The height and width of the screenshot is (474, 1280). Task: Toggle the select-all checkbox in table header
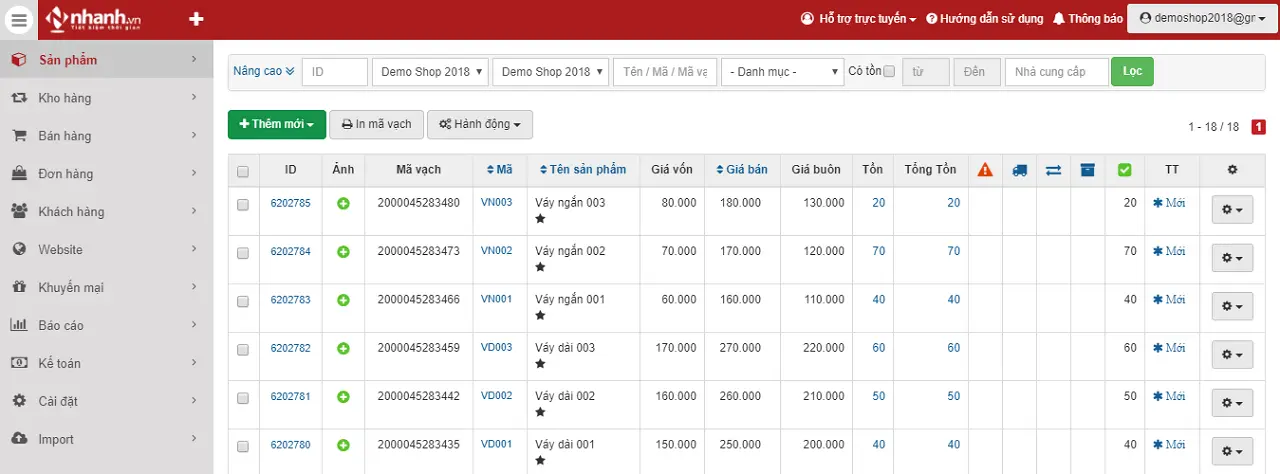pyautogui.click(x=243, y=171)
